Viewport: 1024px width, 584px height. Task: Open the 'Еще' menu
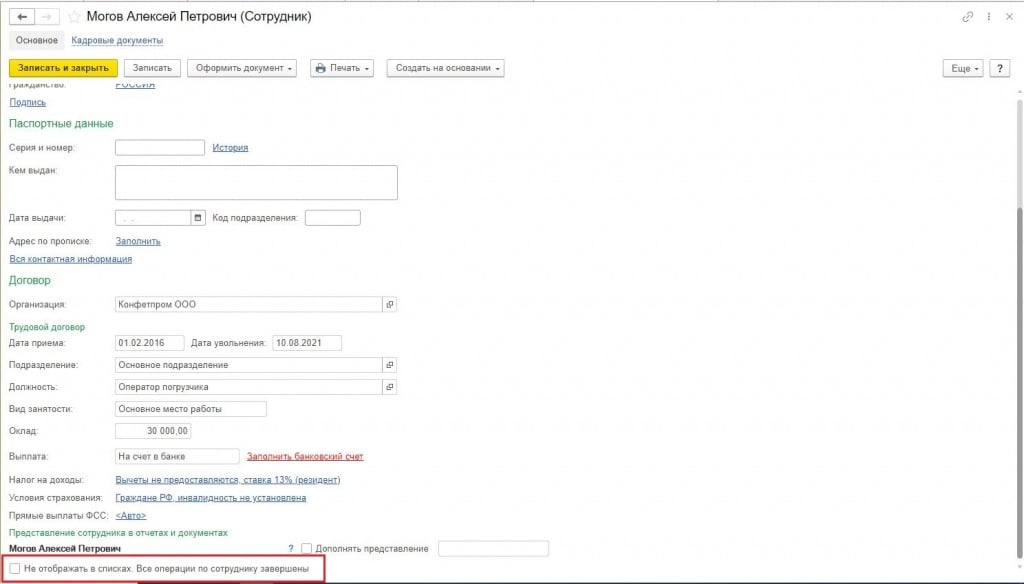963,68
